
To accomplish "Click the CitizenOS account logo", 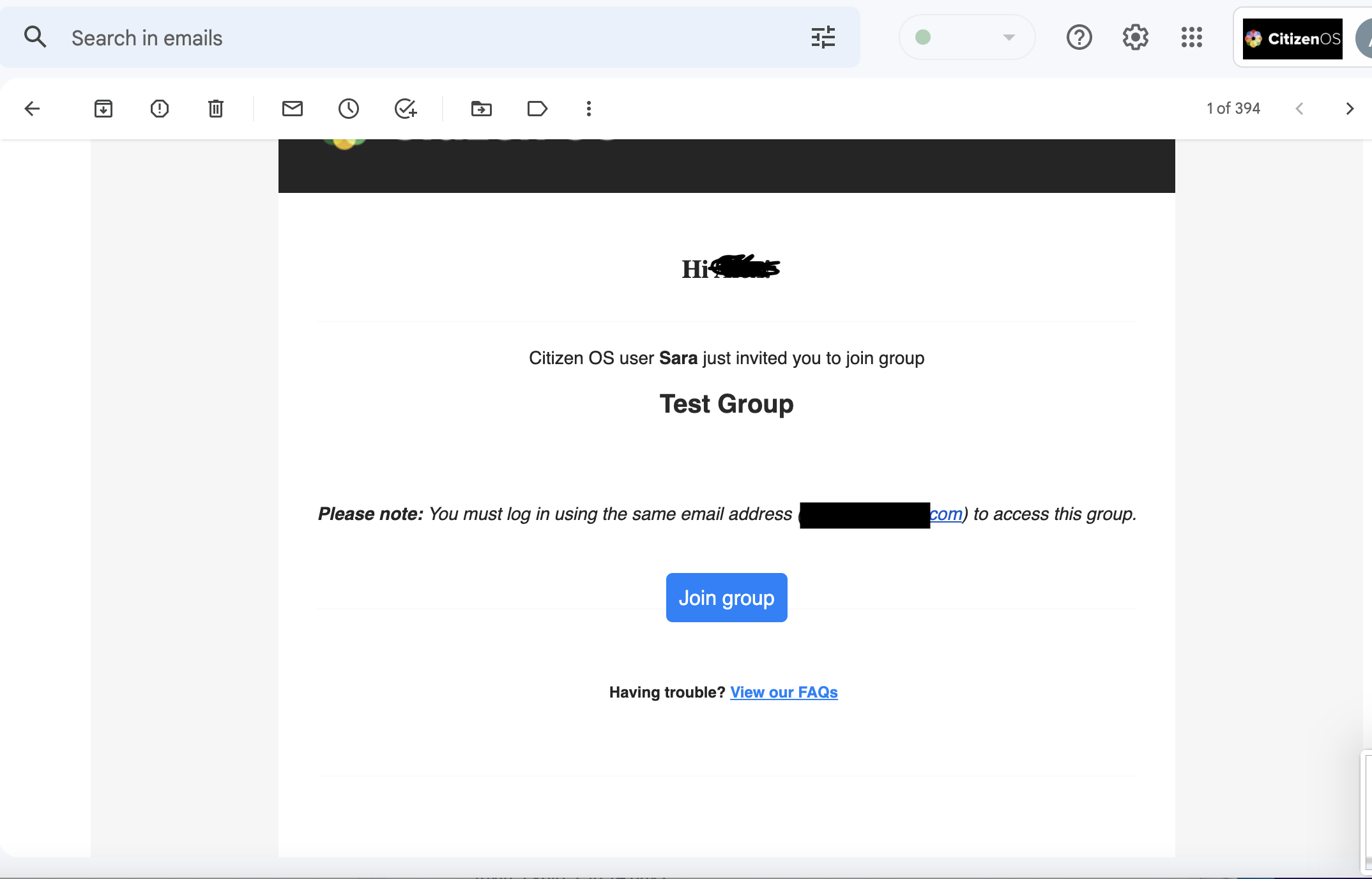I will coord(1293,39).
